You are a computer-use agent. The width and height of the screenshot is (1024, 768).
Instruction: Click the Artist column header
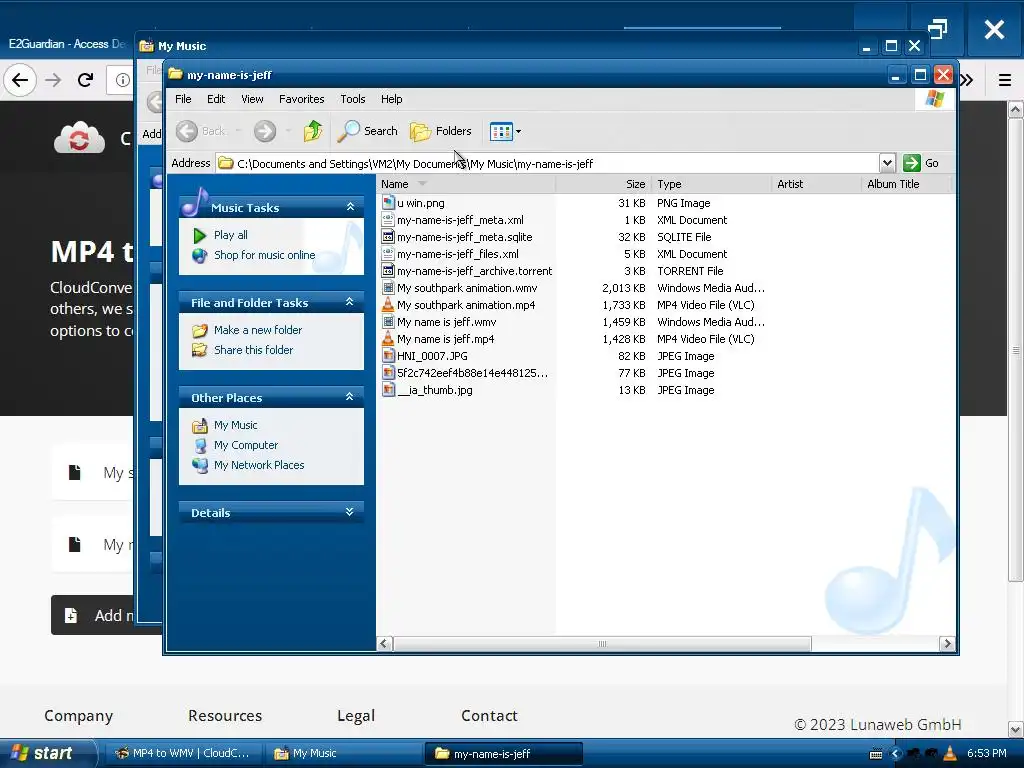[816, 184]
